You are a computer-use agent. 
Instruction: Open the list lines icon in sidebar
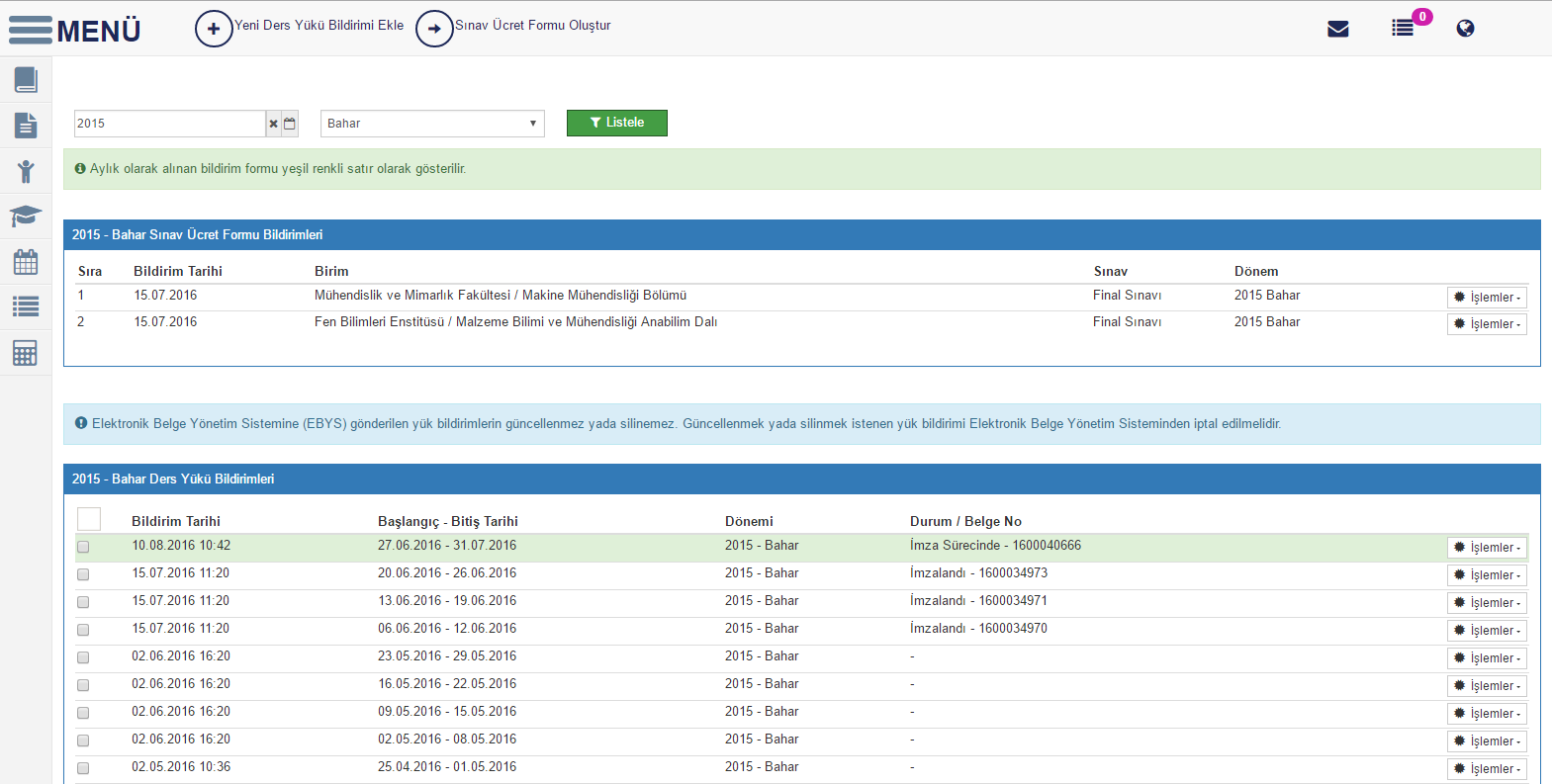[26, 307]
